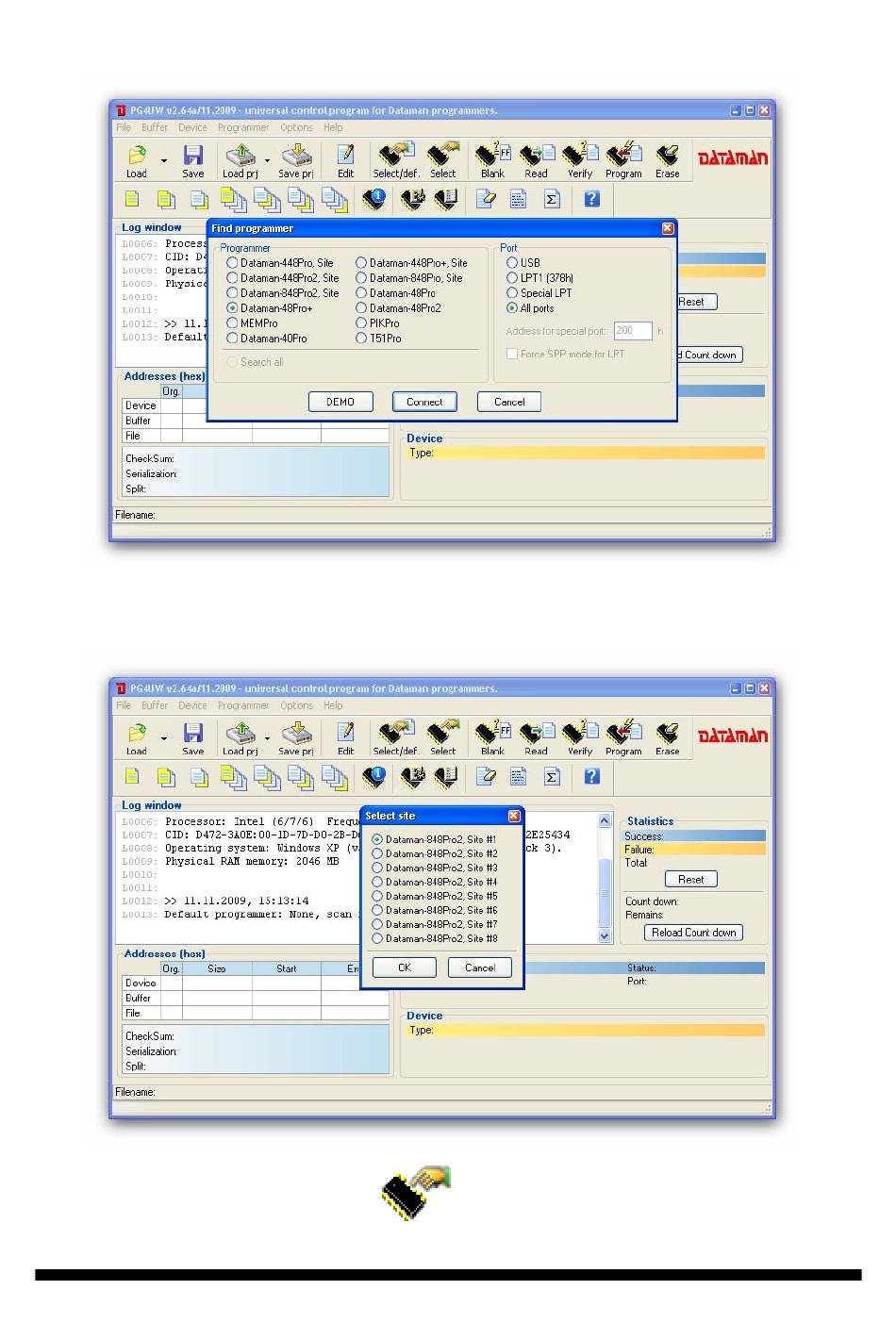Click the Connect button

(424, 402)
